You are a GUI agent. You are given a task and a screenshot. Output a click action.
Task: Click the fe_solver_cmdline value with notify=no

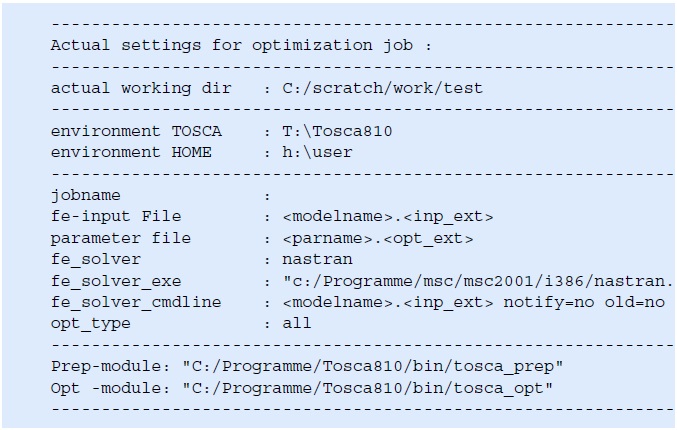pyautogui.click(x=474, y=302)
